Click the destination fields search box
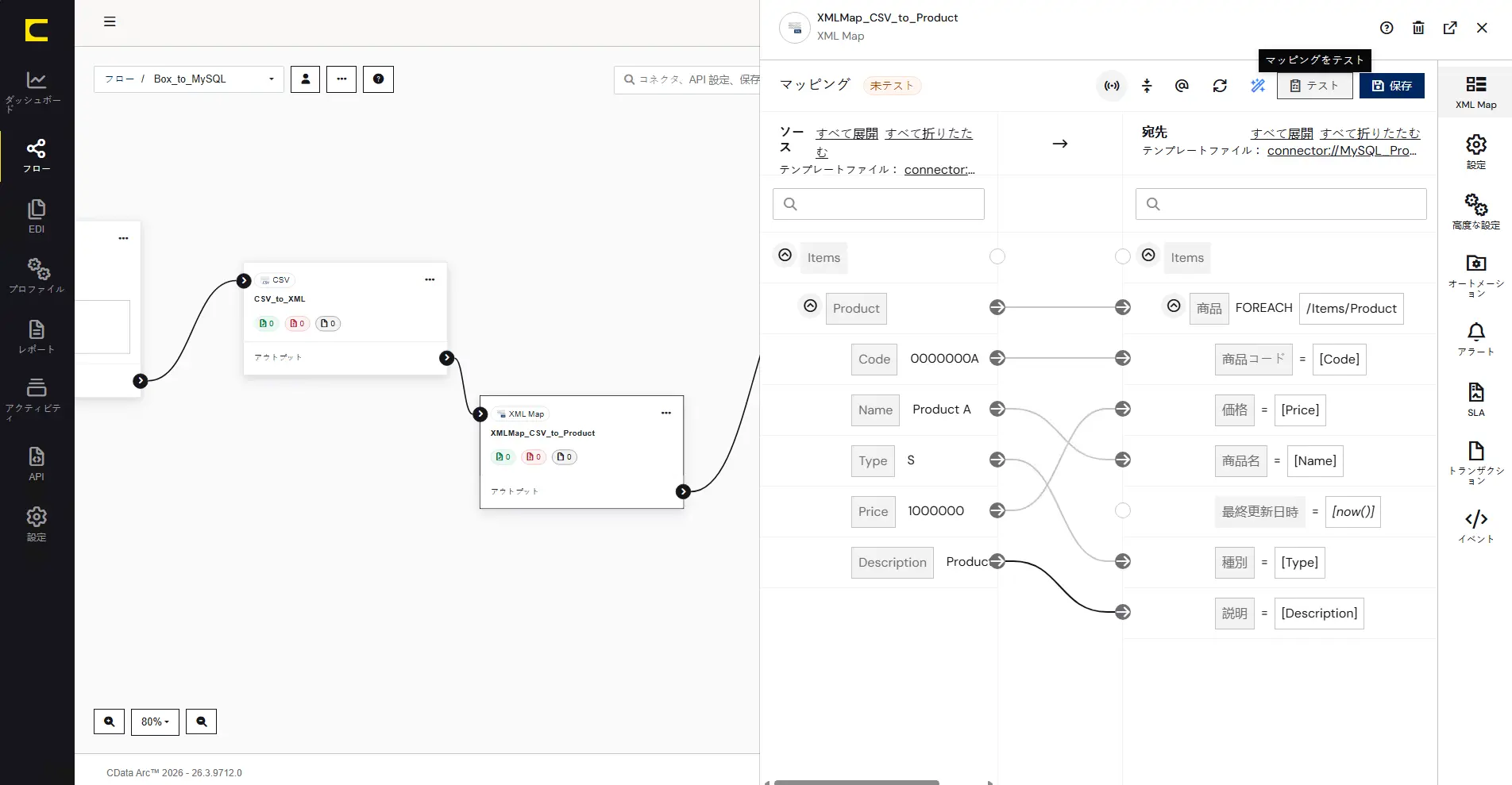1512x785 pixels. pyautogui.click(x=1281, y=204)
